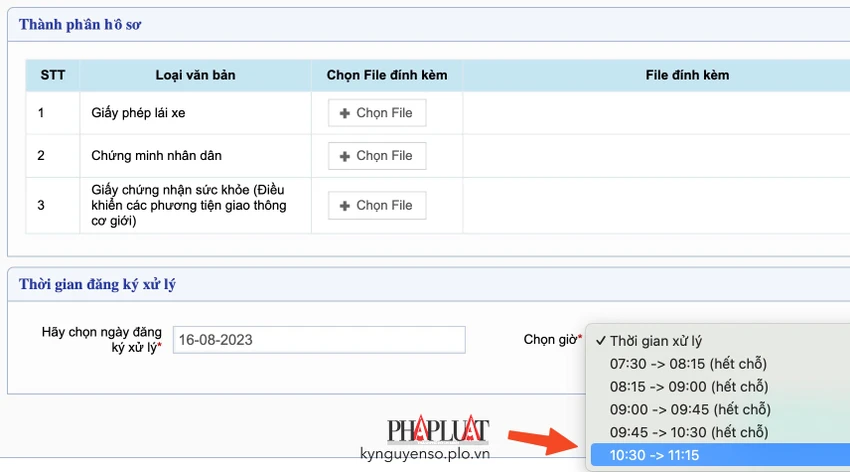Screen dimensions: 850x472
Task: Choose file for health certificate row
Action: click(x=377, y=205)
